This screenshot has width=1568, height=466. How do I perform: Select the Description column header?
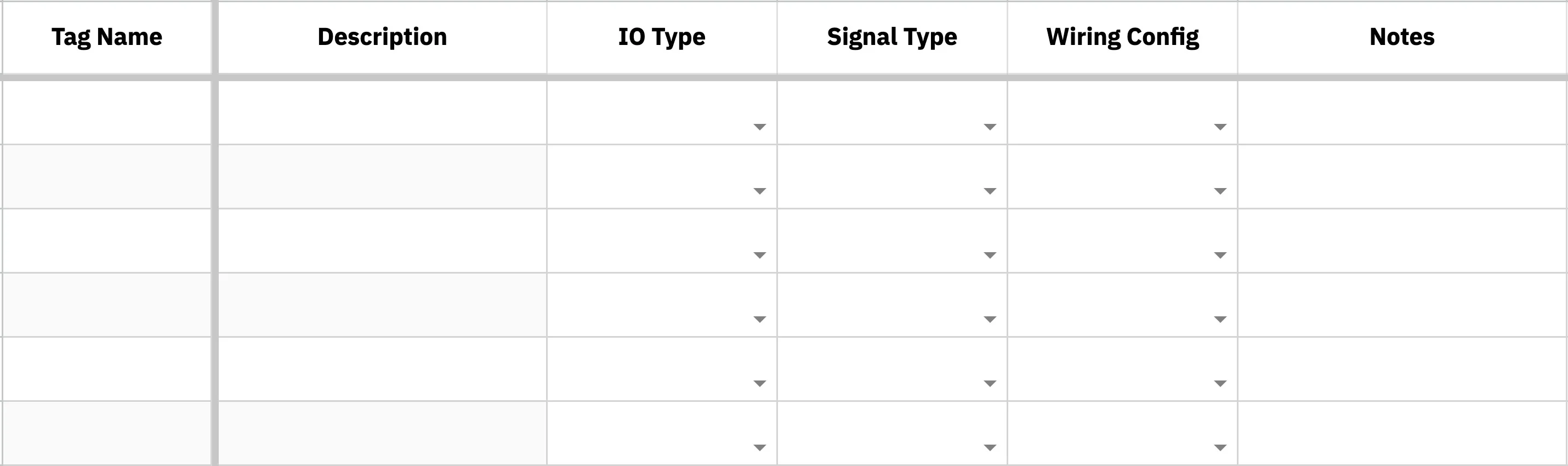click(382, 38)
